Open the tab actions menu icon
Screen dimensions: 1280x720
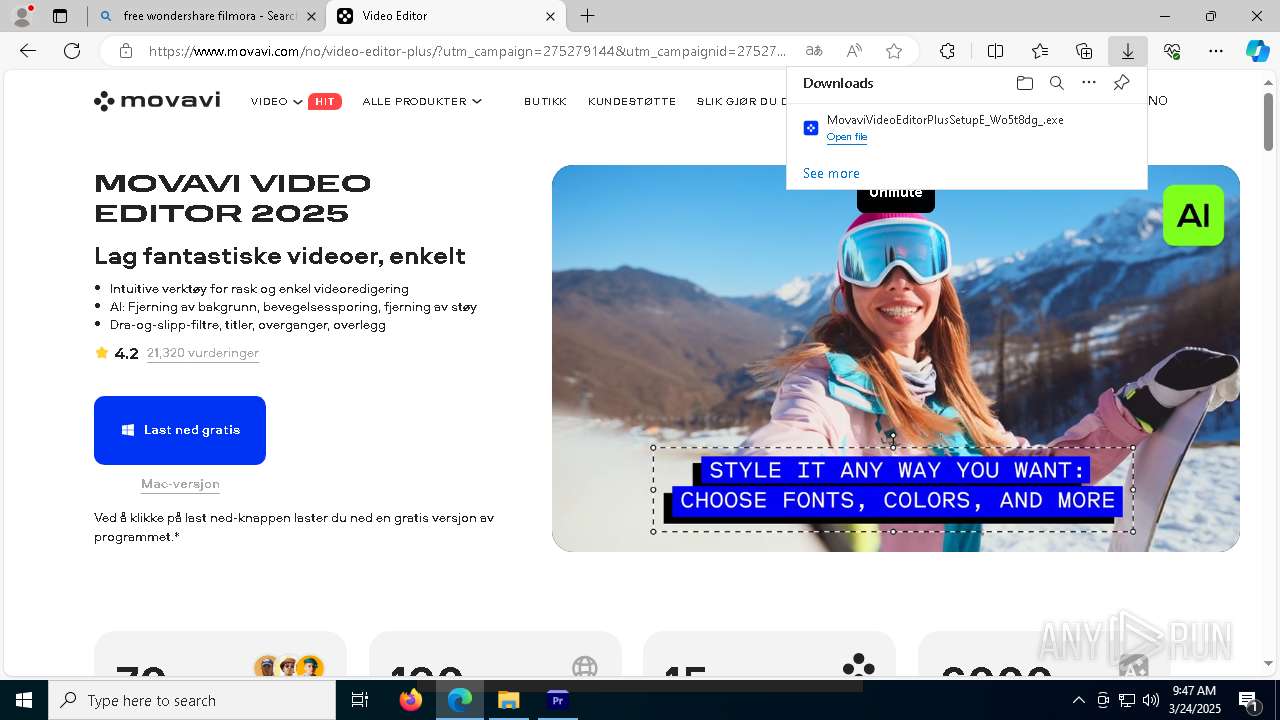[60, 16]
